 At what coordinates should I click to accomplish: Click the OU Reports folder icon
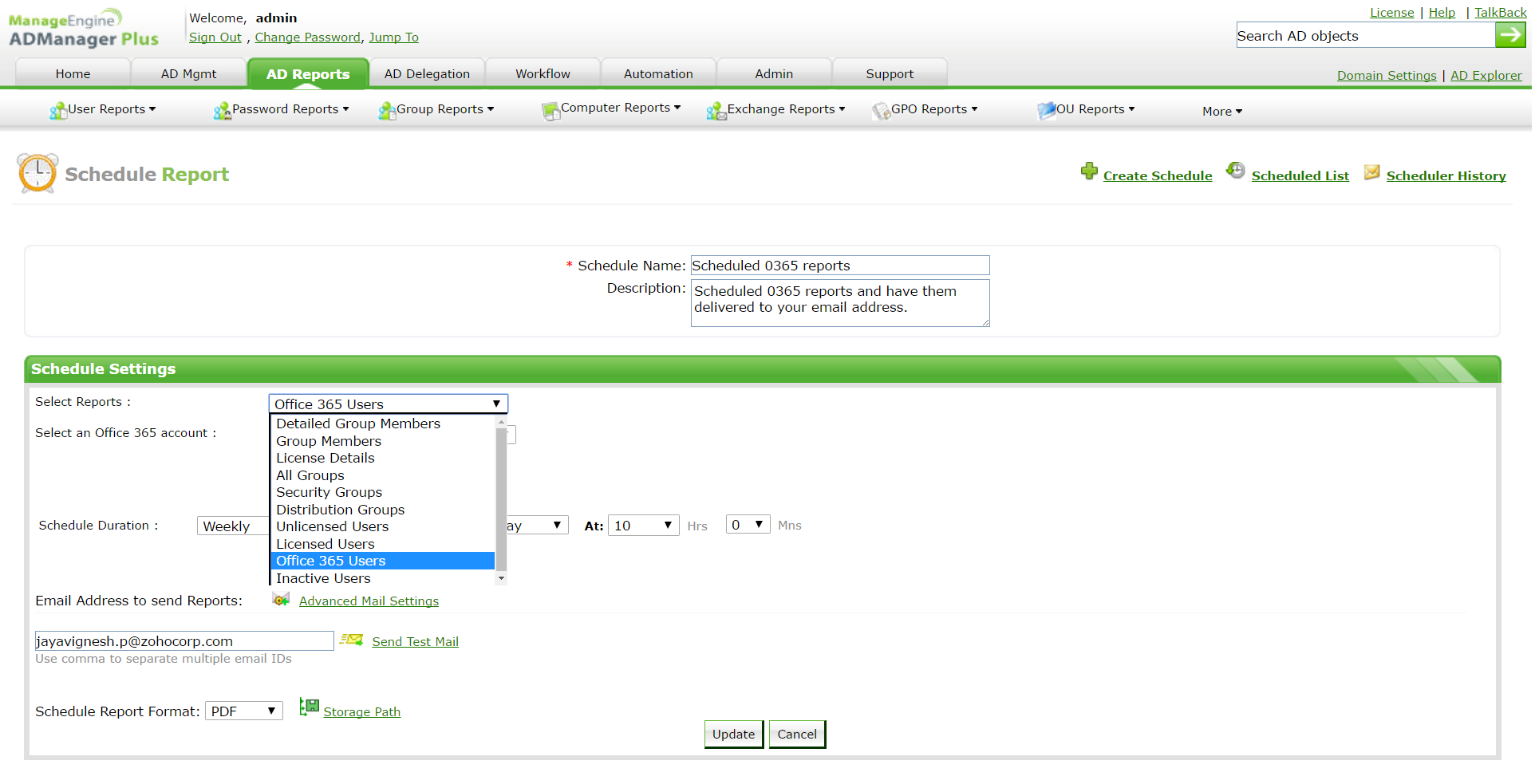point(1046,111)
